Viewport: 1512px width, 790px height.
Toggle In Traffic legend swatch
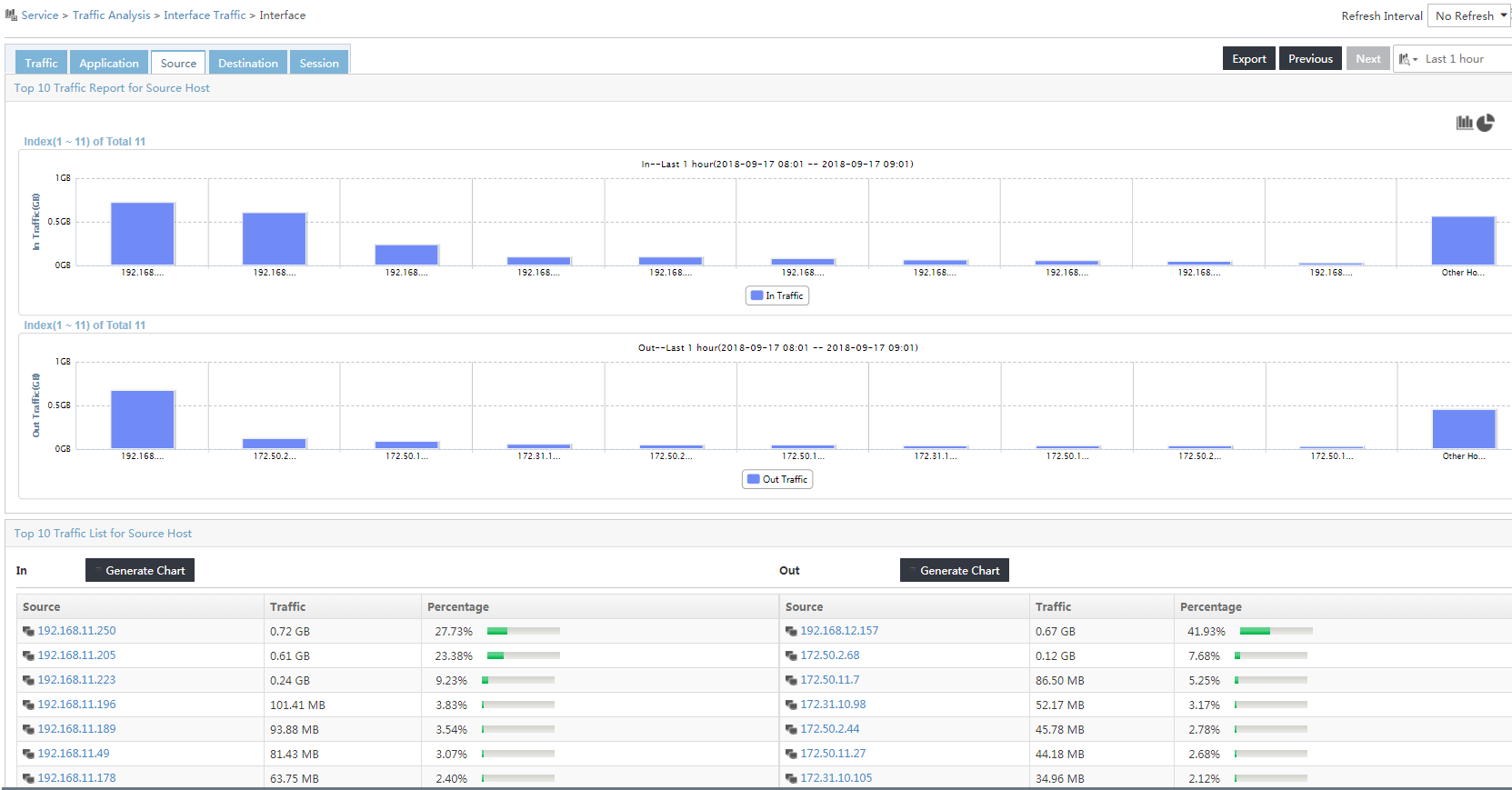click(756, 295)
